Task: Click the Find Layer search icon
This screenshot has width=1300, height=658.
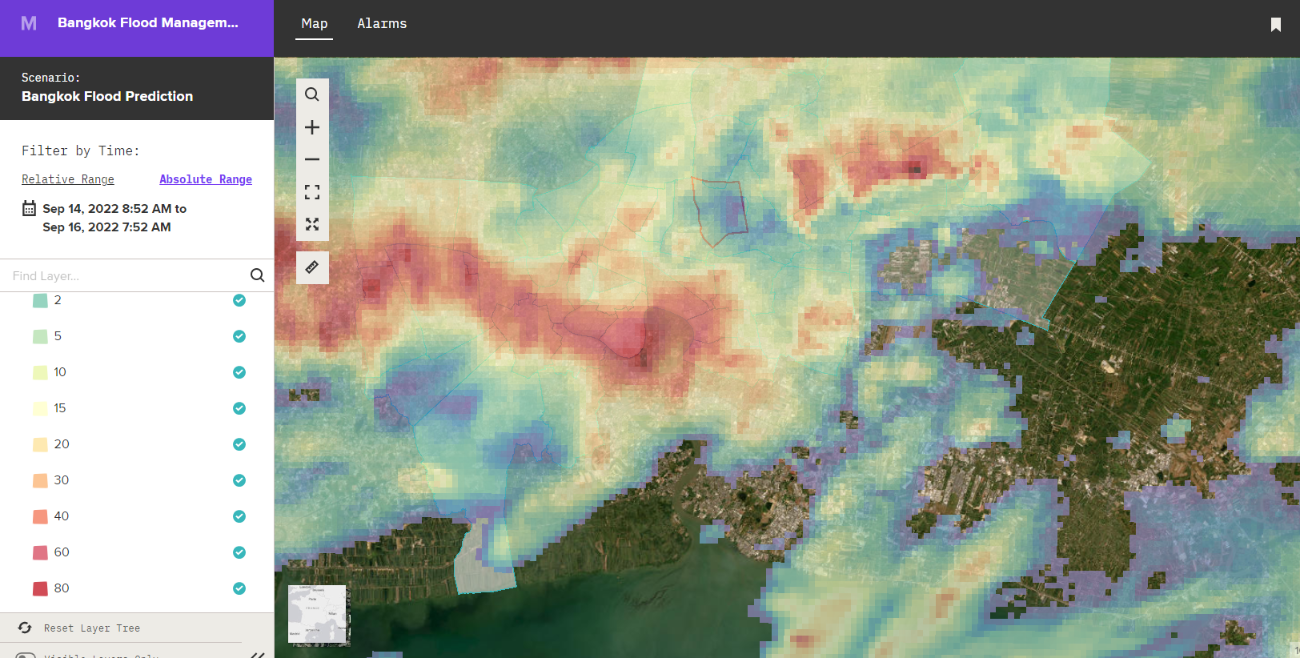Action: pos(257,276)
